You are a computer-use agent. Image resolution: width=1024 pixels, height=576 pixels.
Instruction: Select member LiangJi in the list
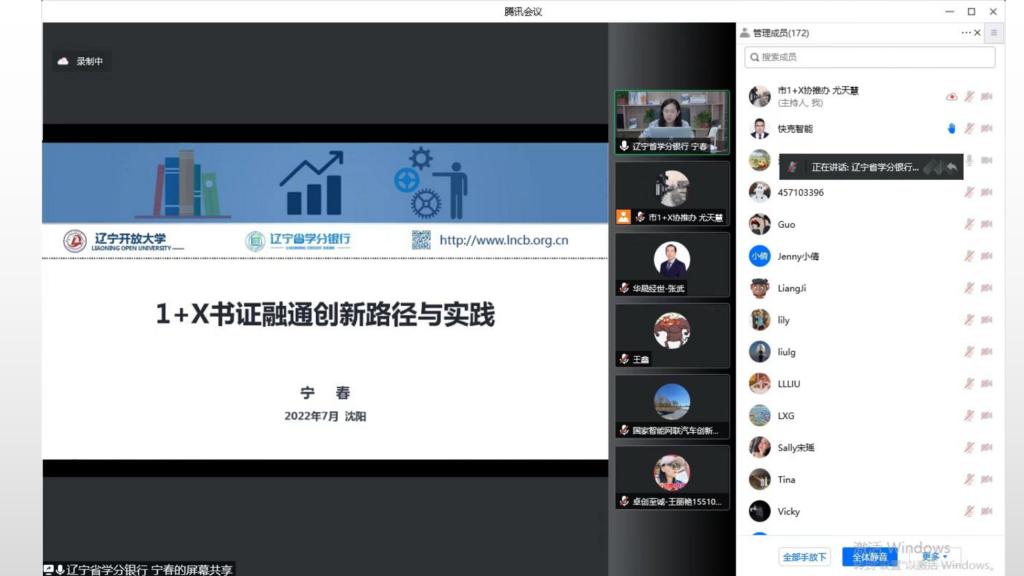tap(792, 289)
